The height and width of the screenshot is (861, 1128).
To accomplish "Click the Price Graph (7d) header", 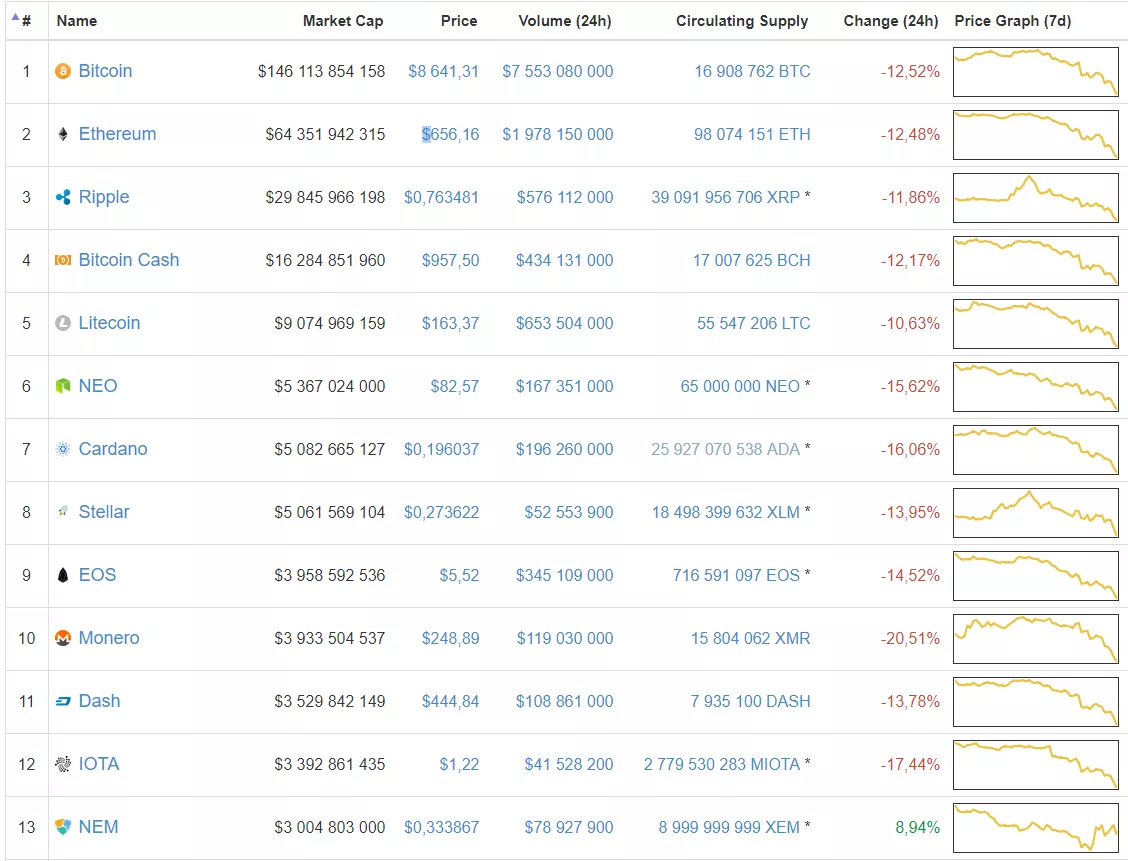I will [x=1012, y=21].
